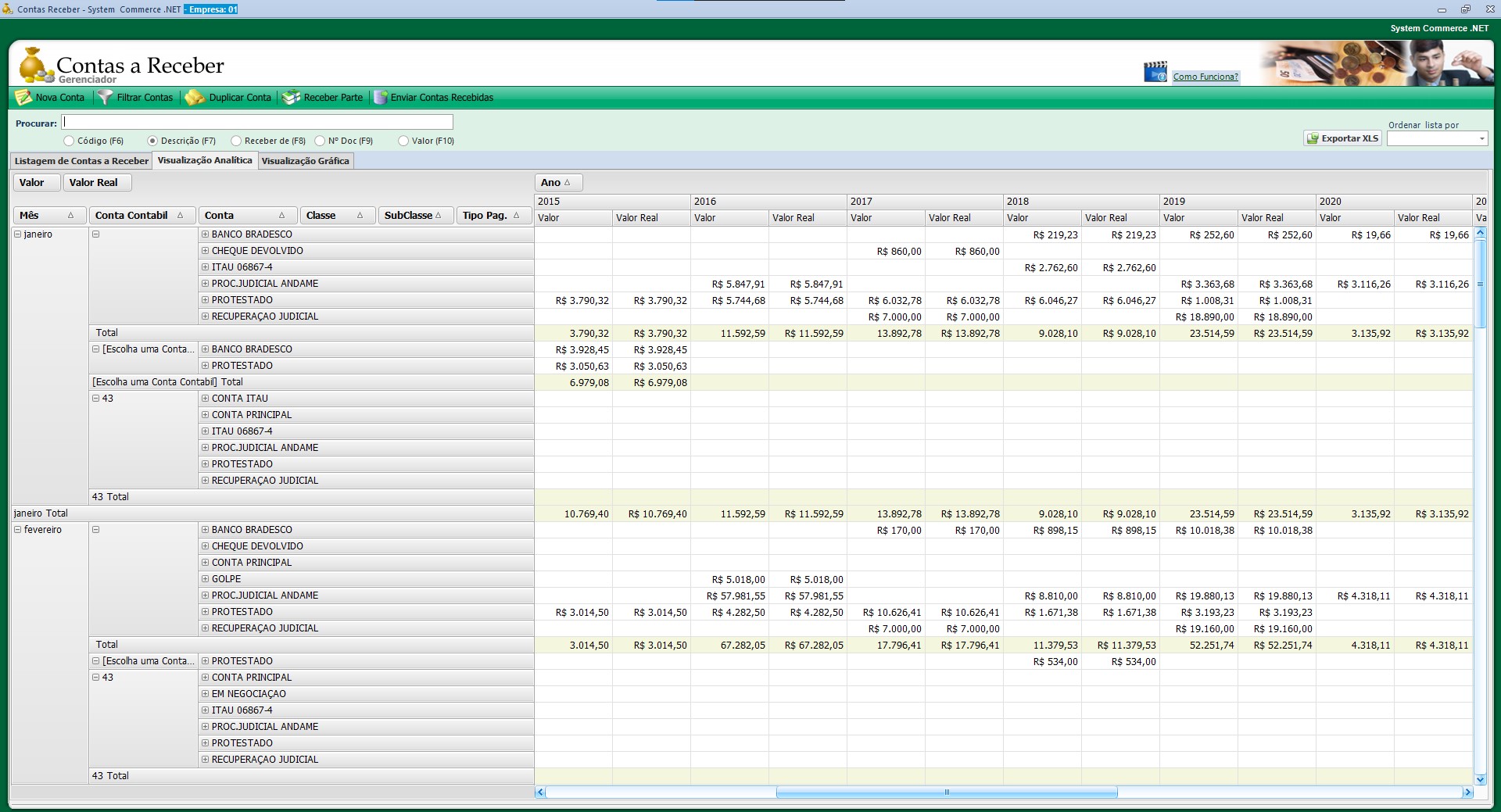Select the Receber de (F8) radio option
Viewport: 1501px width, 812px height.
236,141
